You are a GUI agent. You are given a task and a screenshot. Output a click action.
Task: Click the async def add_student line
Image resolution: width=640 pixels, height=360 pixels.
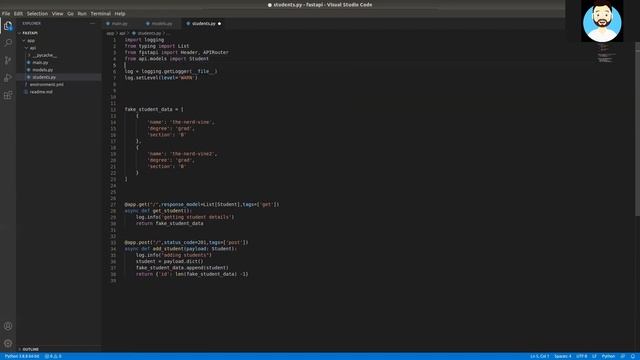[x=180, y=249]
